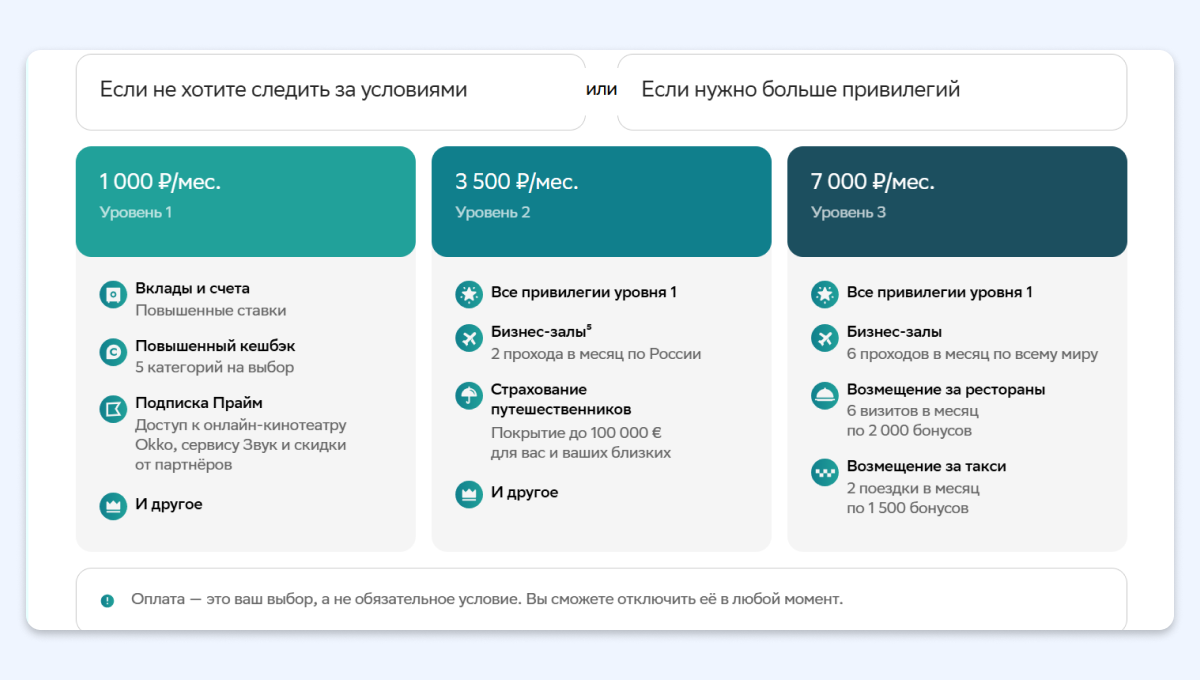
Task: Click the taxi reimbursement icon
Action: click(825, 472)
